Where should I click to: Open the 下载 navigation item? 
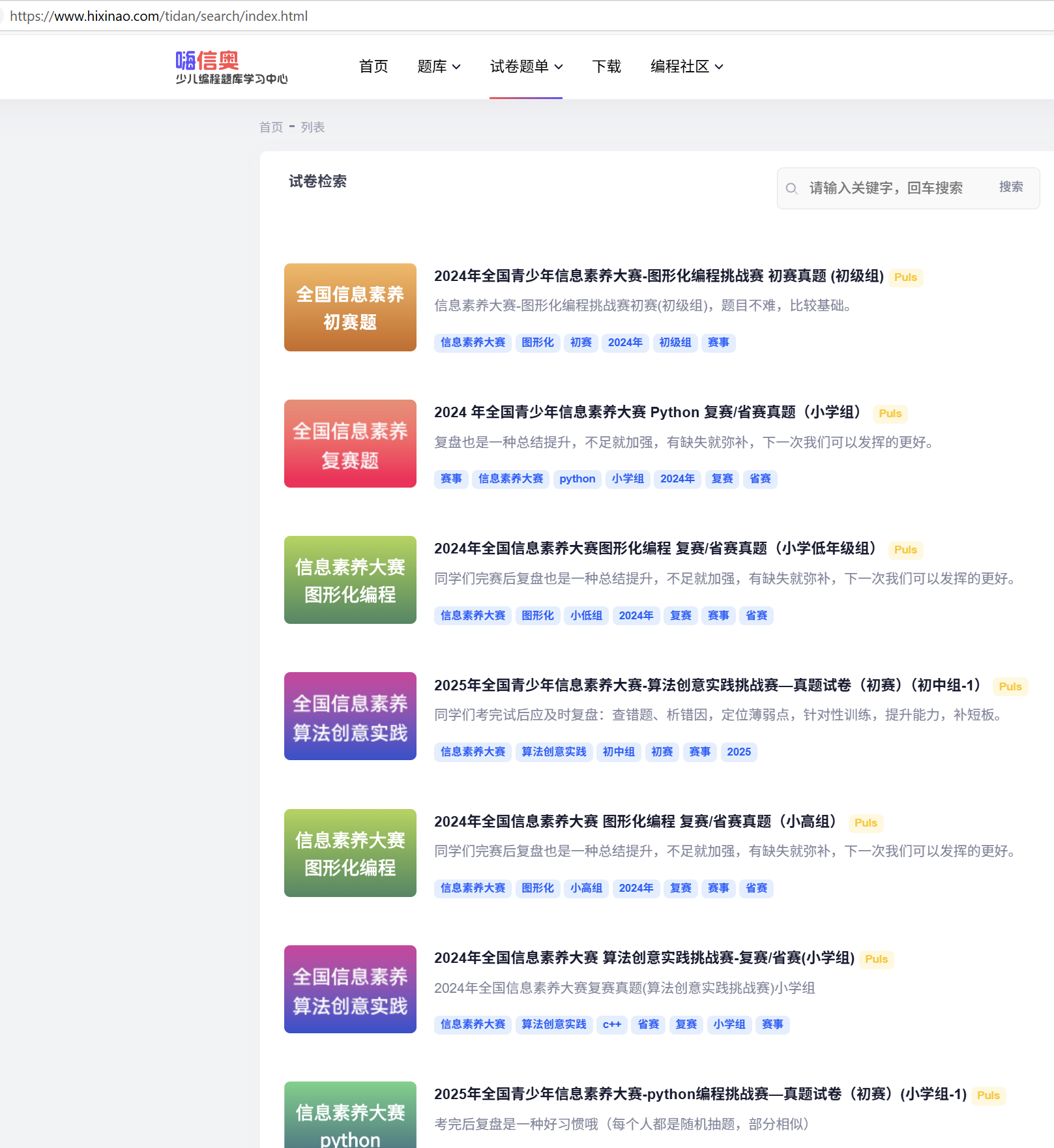pyautogui.click(x=606, y=66)
